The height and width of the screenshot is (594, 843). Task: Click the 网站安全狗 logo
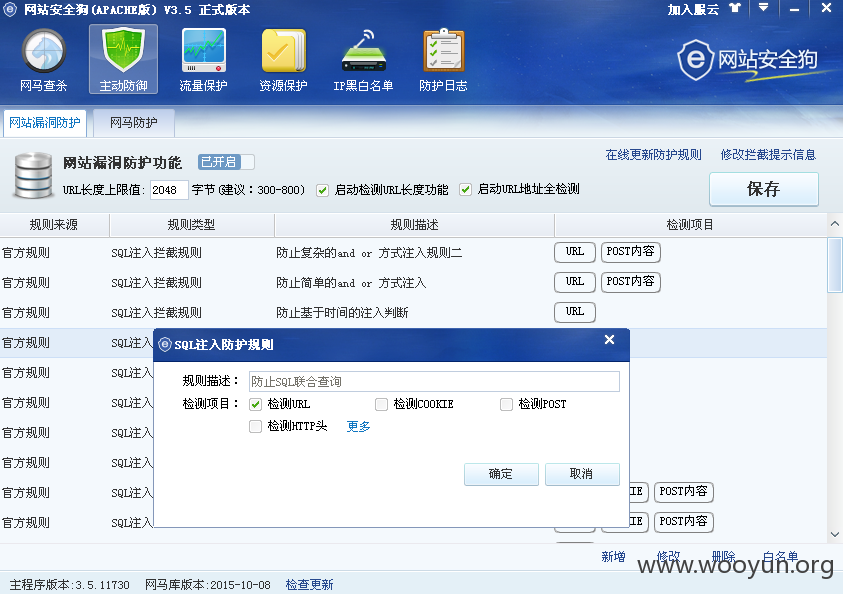(x=748, y=60)
